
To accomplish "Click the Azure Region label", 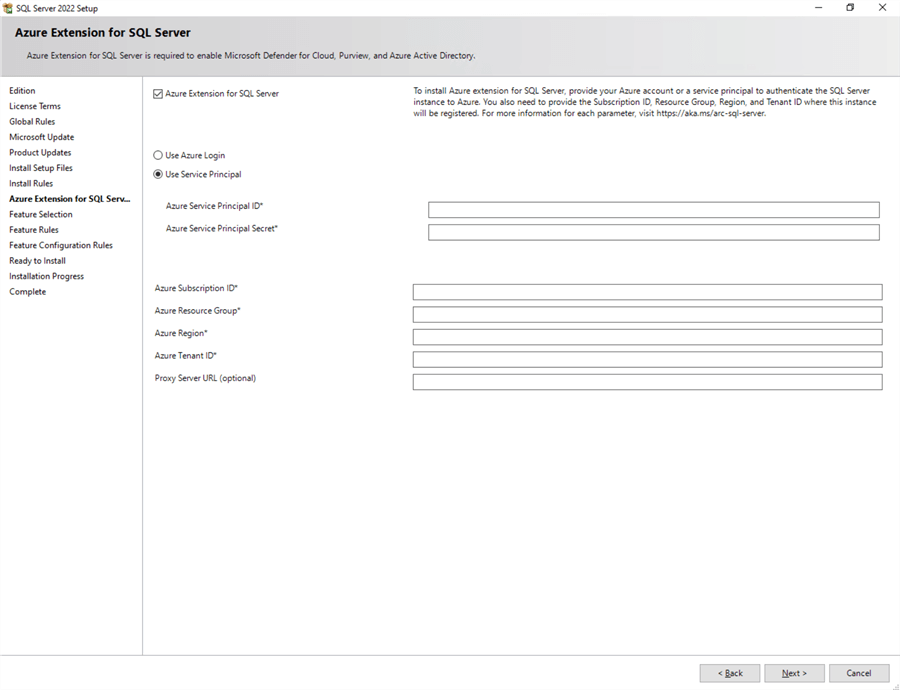I will (181, 333).
